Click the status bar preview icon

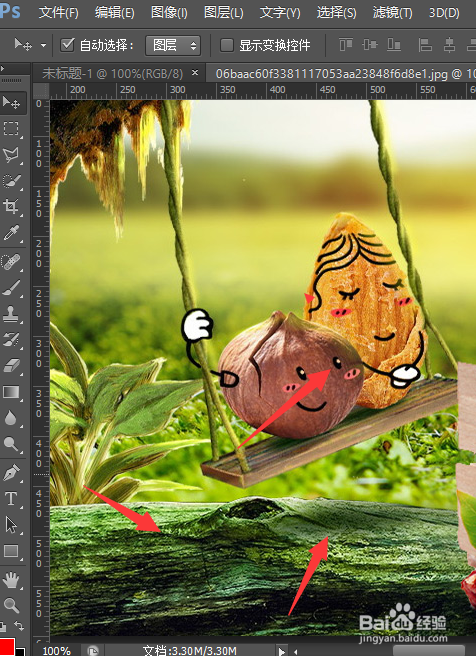pyautogui.click(x=92, y=651)
